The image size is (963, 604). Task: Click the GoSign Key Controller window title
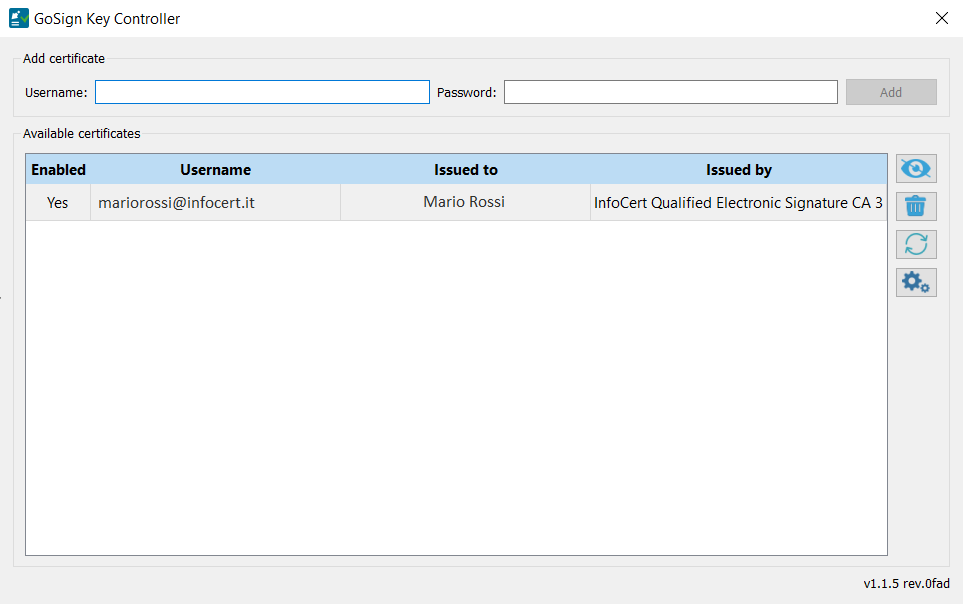tap(107, 19)
